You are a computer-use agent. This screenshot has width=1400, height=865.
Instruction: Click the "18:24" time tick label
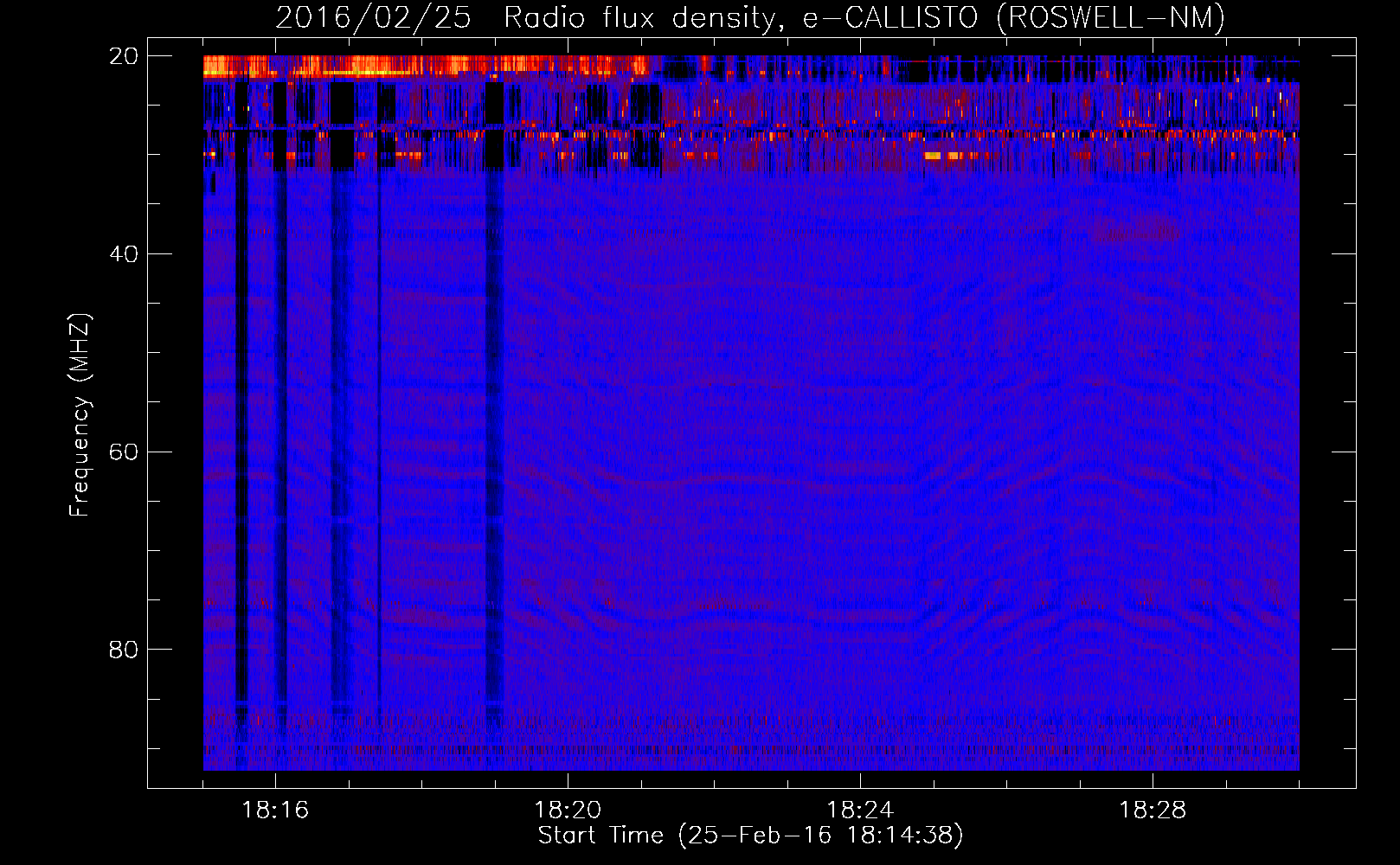coord(860,811)
